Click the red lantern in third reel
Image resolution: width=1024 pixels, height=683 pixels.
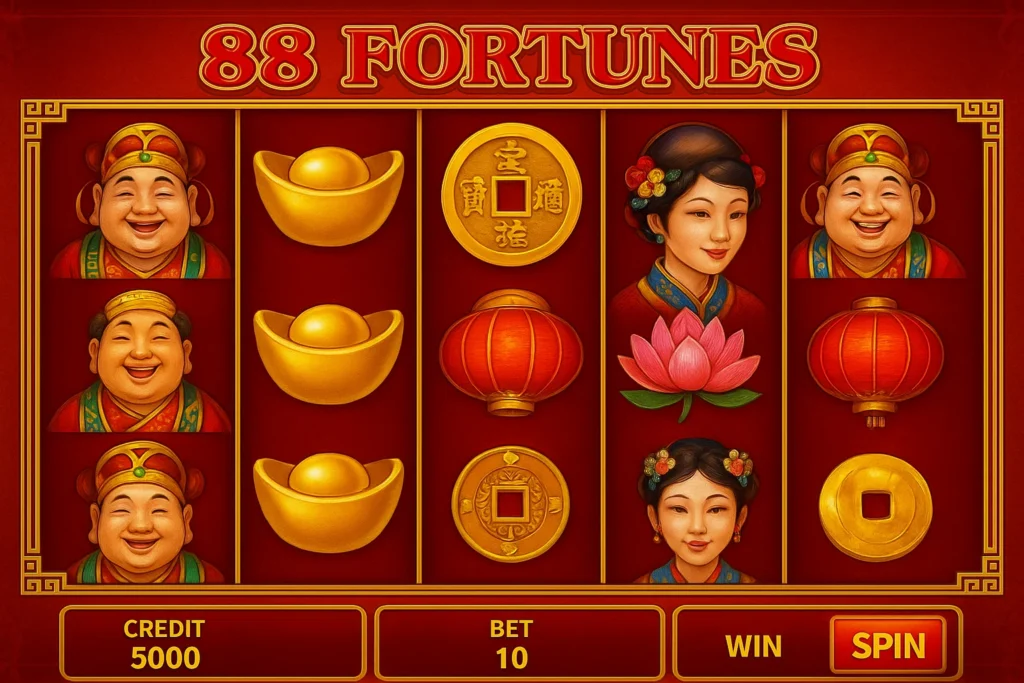coord(511,353)
